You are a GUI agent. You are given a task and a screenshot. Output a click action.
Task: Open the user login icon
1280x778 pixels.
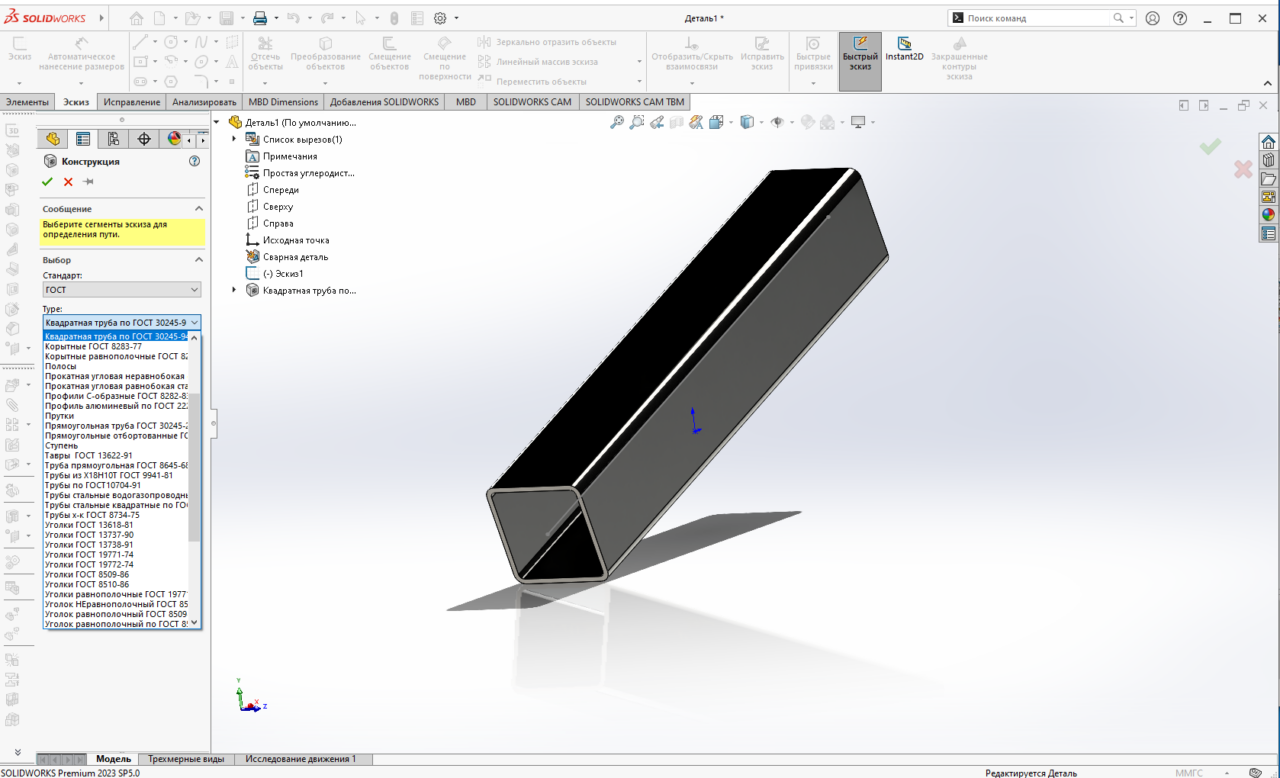pos(1153,18)
